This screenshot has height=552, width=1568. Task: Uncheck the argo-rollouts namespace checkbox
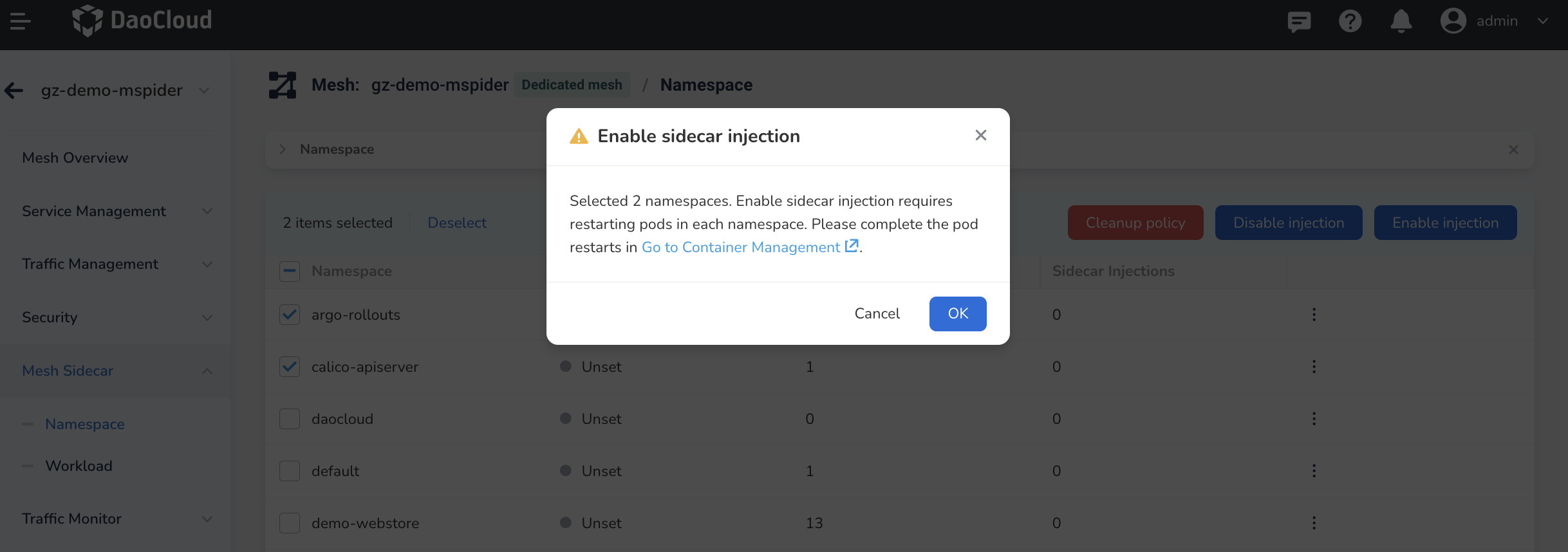[x=290, y=315]
